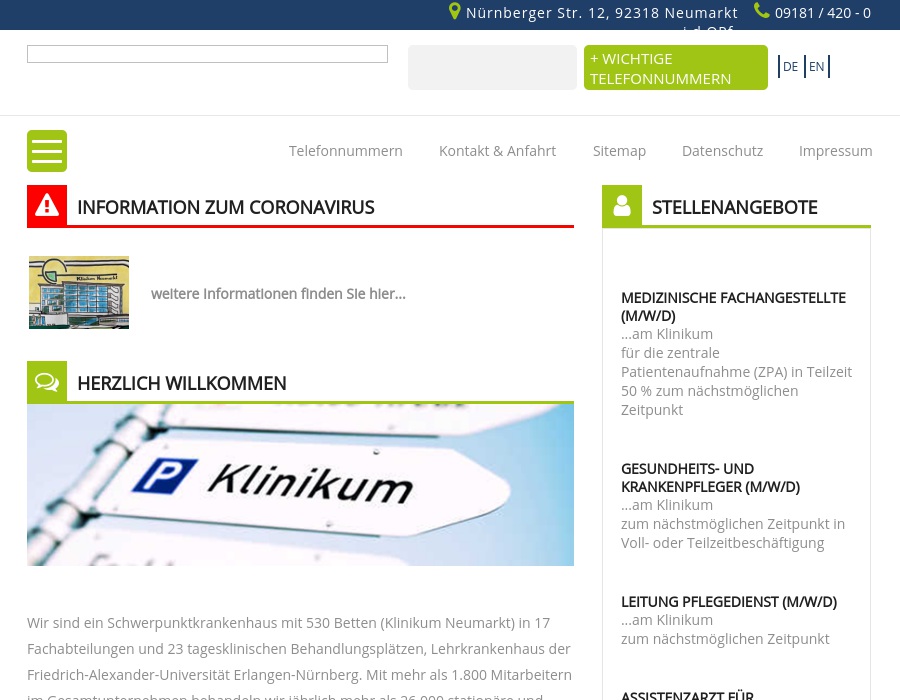Open the Impressum page

835,150
